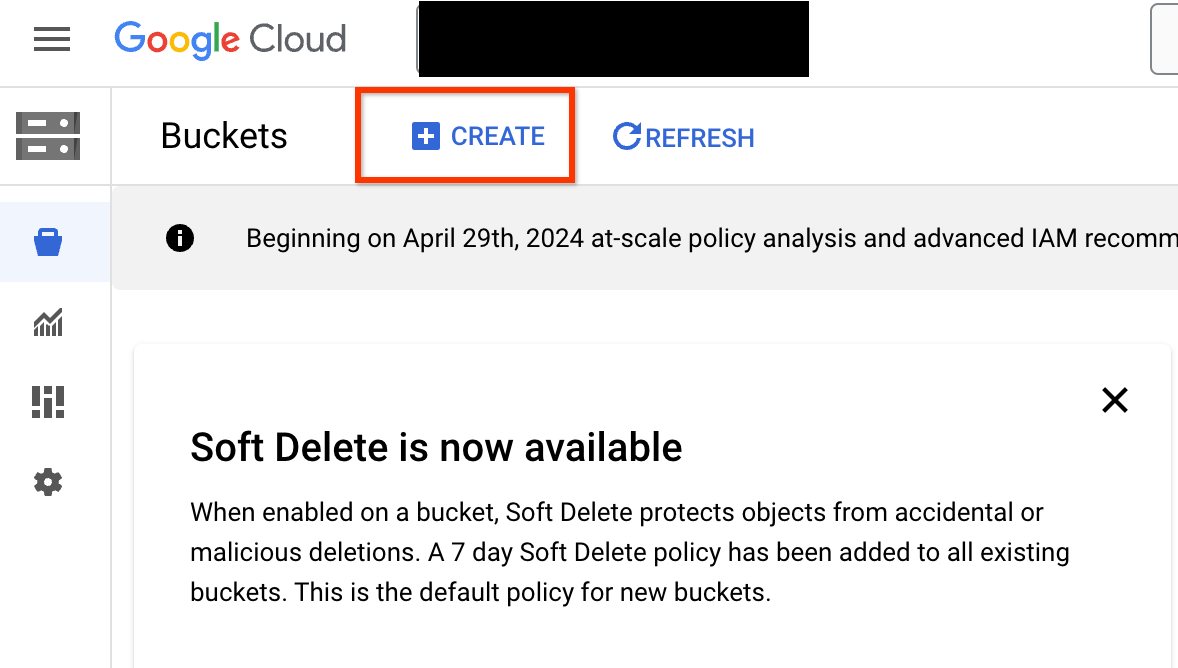This screenshot has width=1178, height=668.
Task: Select the blue Buckets icon in the sidebar
Action: [x=46, y=241]
